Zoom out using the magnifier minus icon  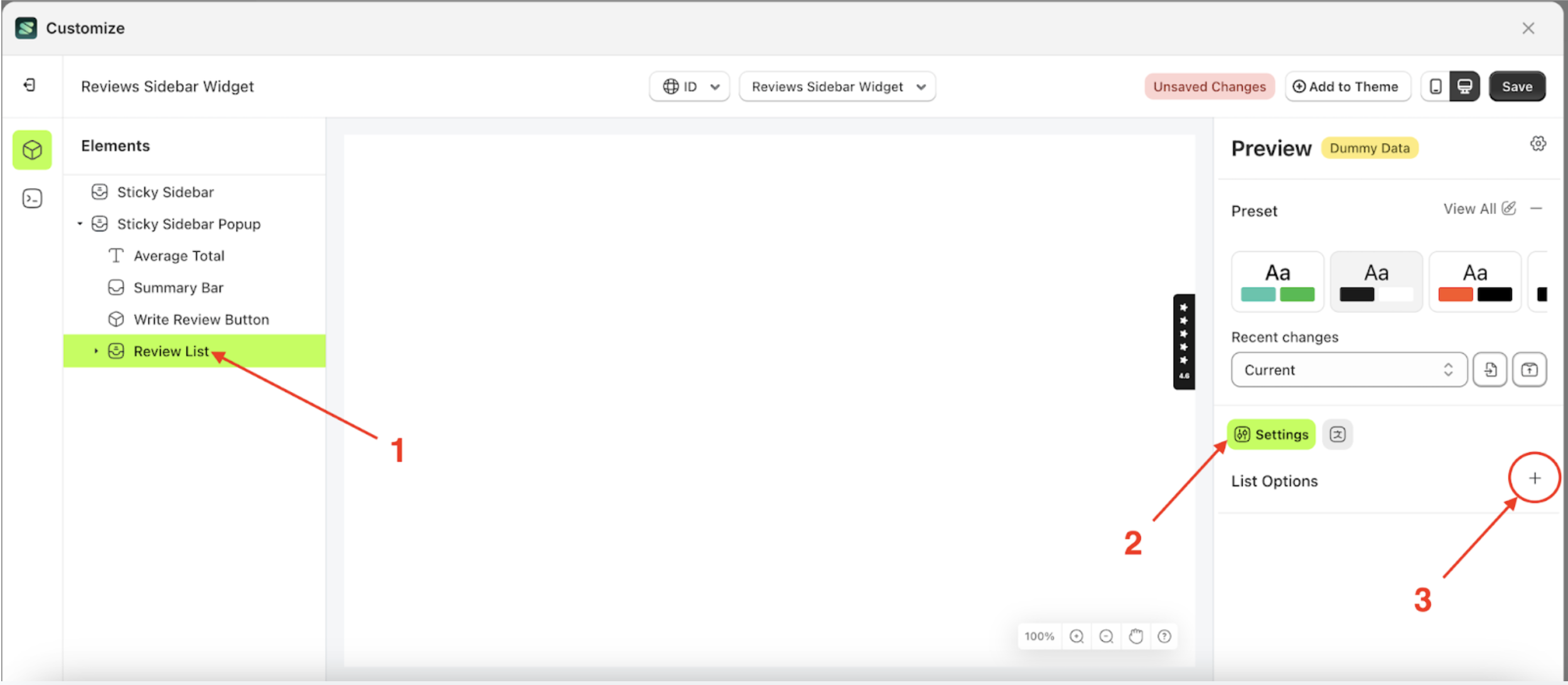pyautogui.click(x=1106, y=636)
